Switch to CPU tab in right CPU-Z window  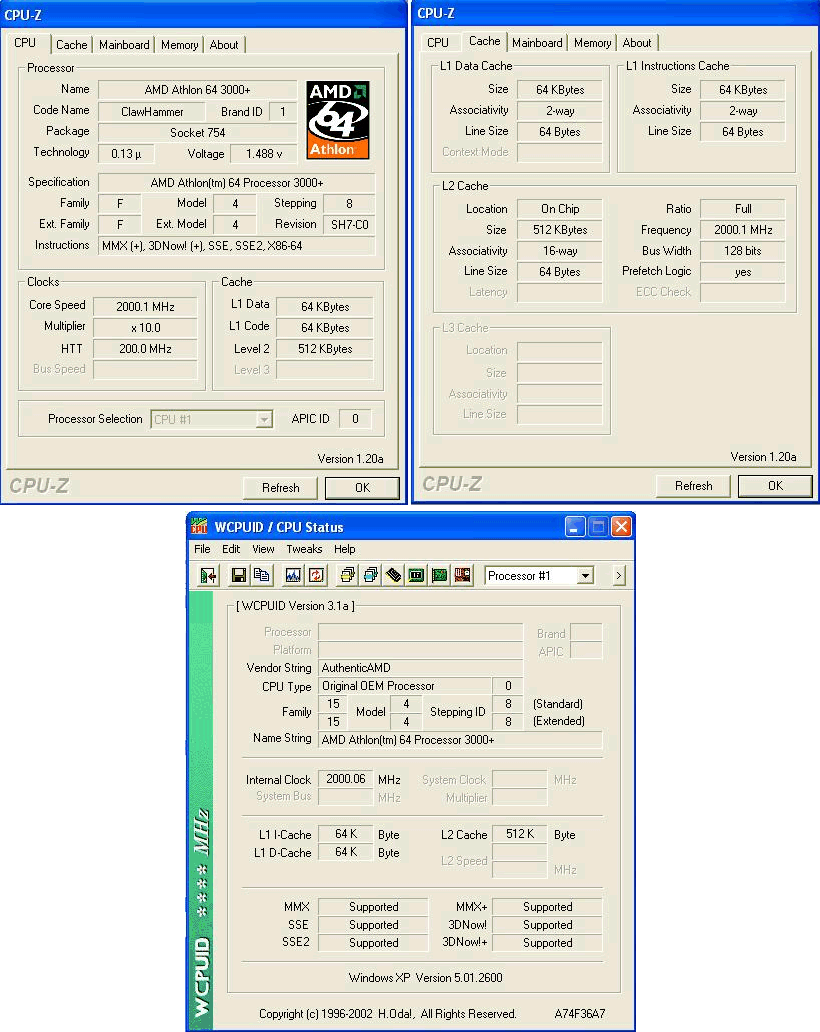[438, 43]
